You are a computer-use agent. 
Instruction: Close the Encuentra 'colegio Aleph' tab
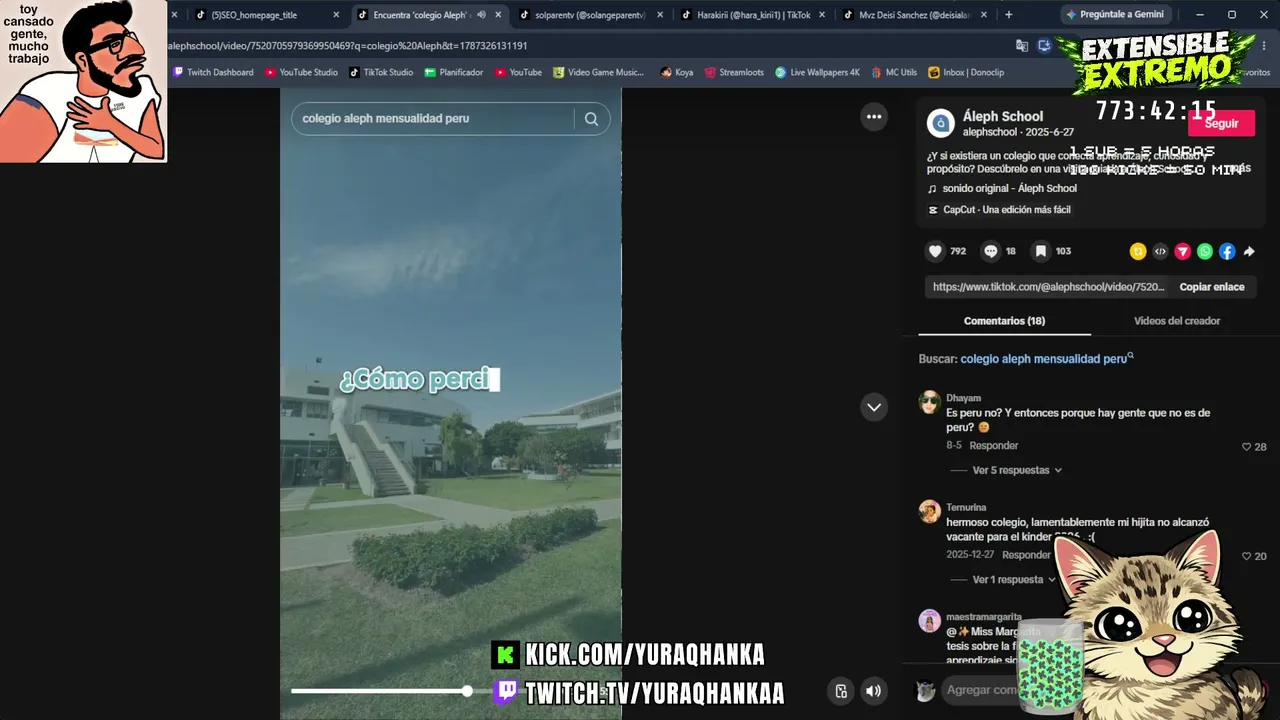[x=498, y=15]
